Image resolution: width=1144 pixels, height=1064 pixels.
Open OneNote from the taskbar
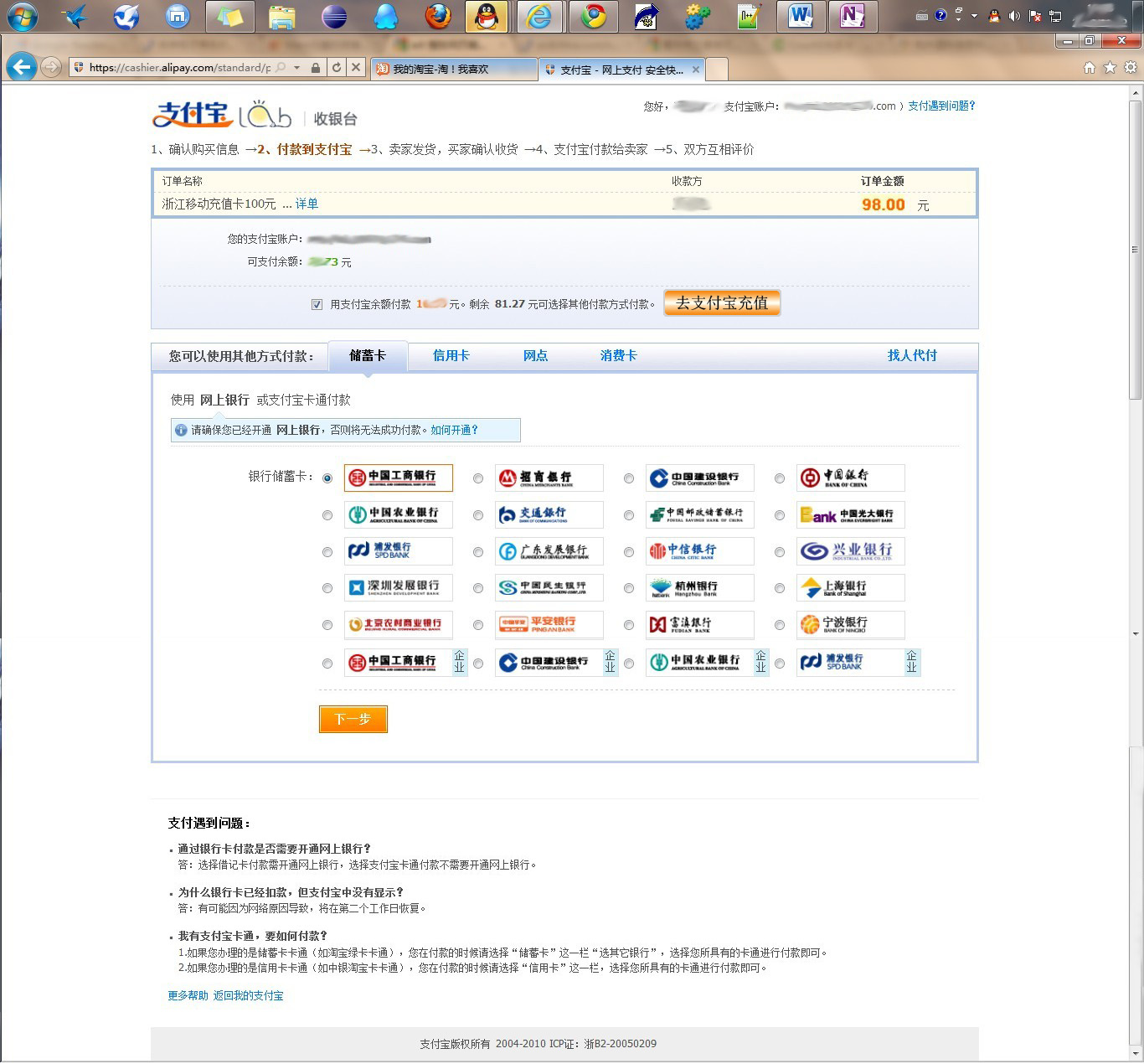pos(853,17)
